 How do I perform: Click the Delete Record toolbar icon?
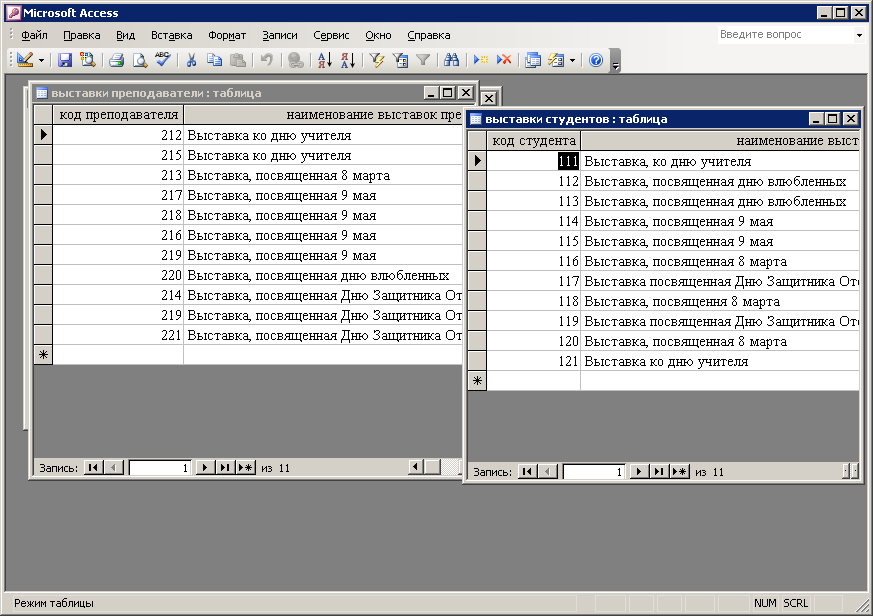(504, 60)
